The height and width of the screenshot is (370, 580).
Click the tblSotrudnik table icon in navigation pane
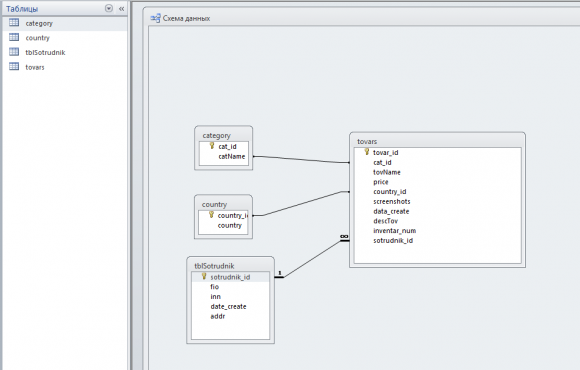(14, 52)
